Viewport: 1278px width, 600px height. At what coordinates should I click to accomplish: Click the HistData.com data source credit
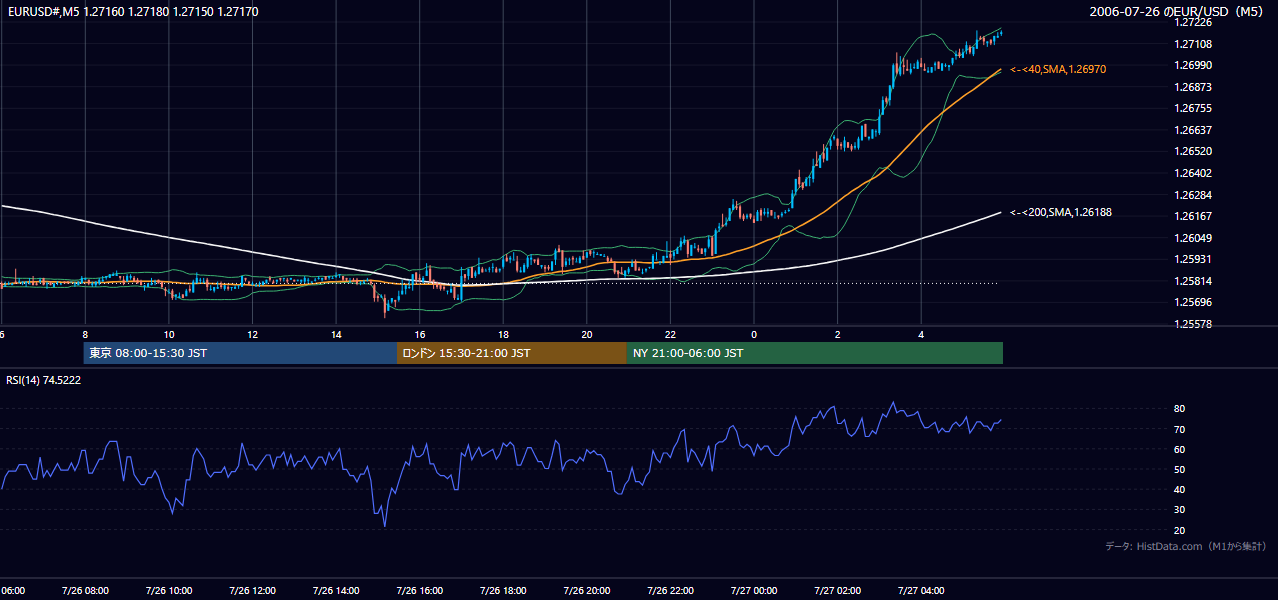point(1186,546)
